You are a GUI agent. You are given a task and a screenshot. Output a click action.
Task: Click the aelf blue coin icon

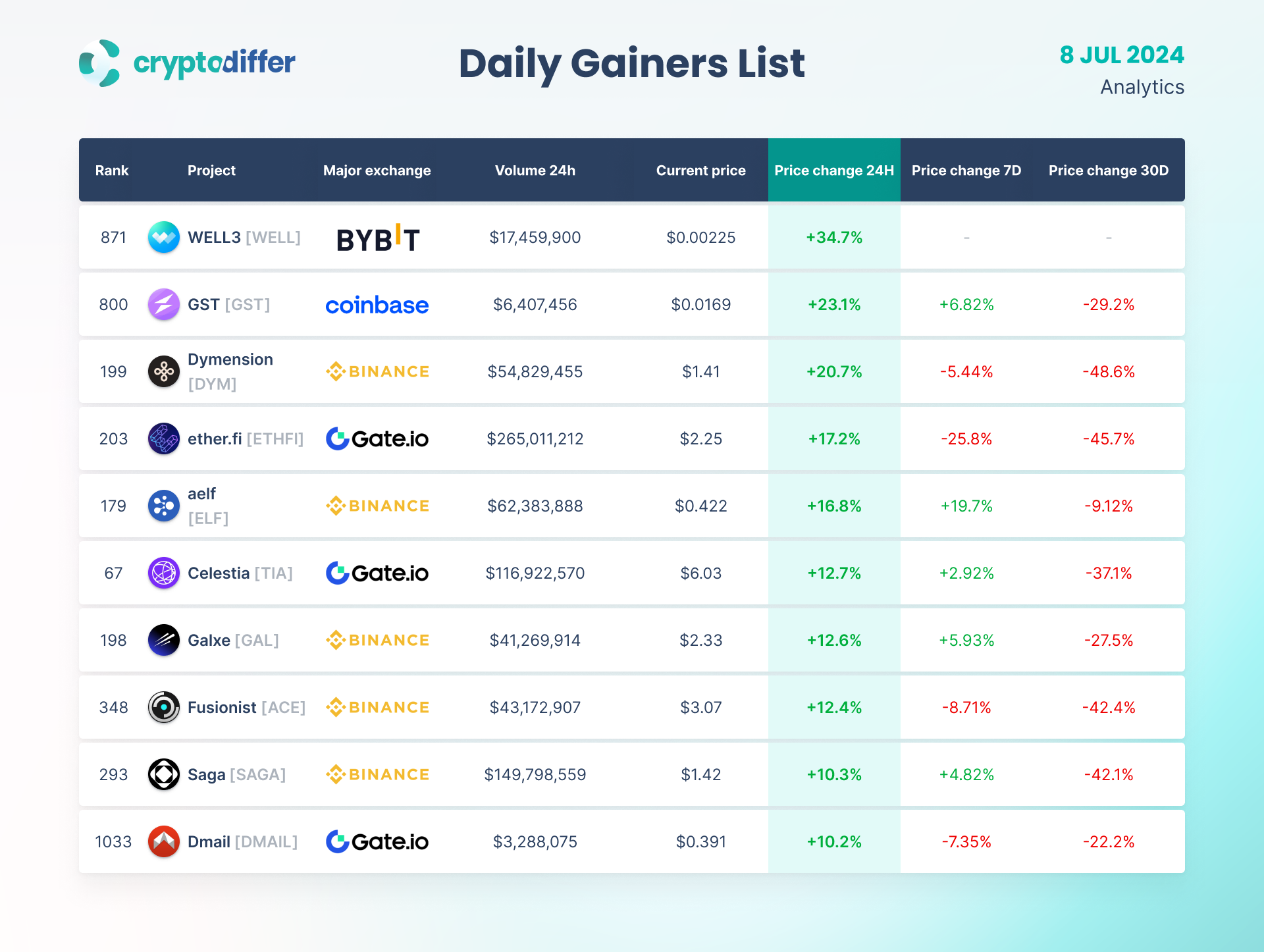click(163, 506)
